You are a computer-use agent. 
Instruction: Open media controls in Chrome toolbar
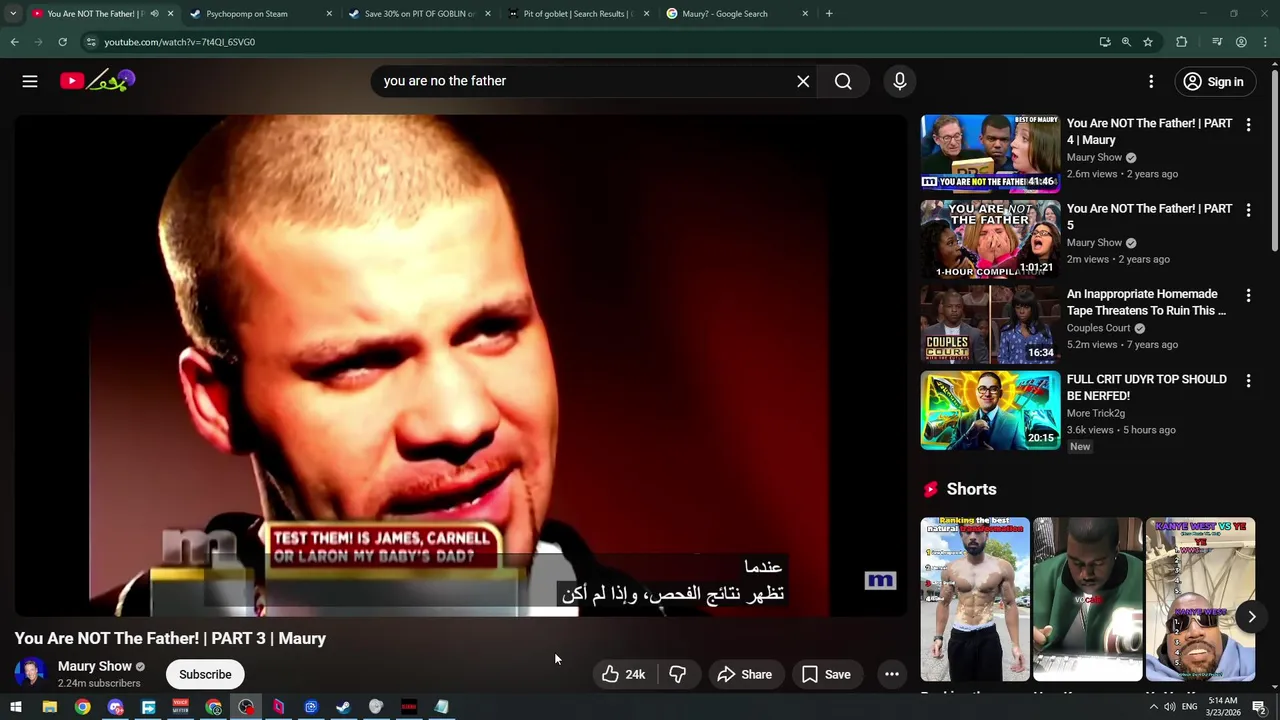click(x=1217, y=42)
